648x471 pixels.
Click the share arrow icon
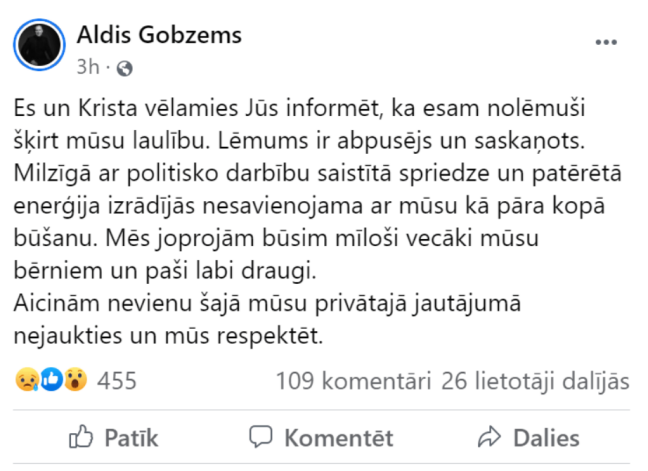click(489, 437)
